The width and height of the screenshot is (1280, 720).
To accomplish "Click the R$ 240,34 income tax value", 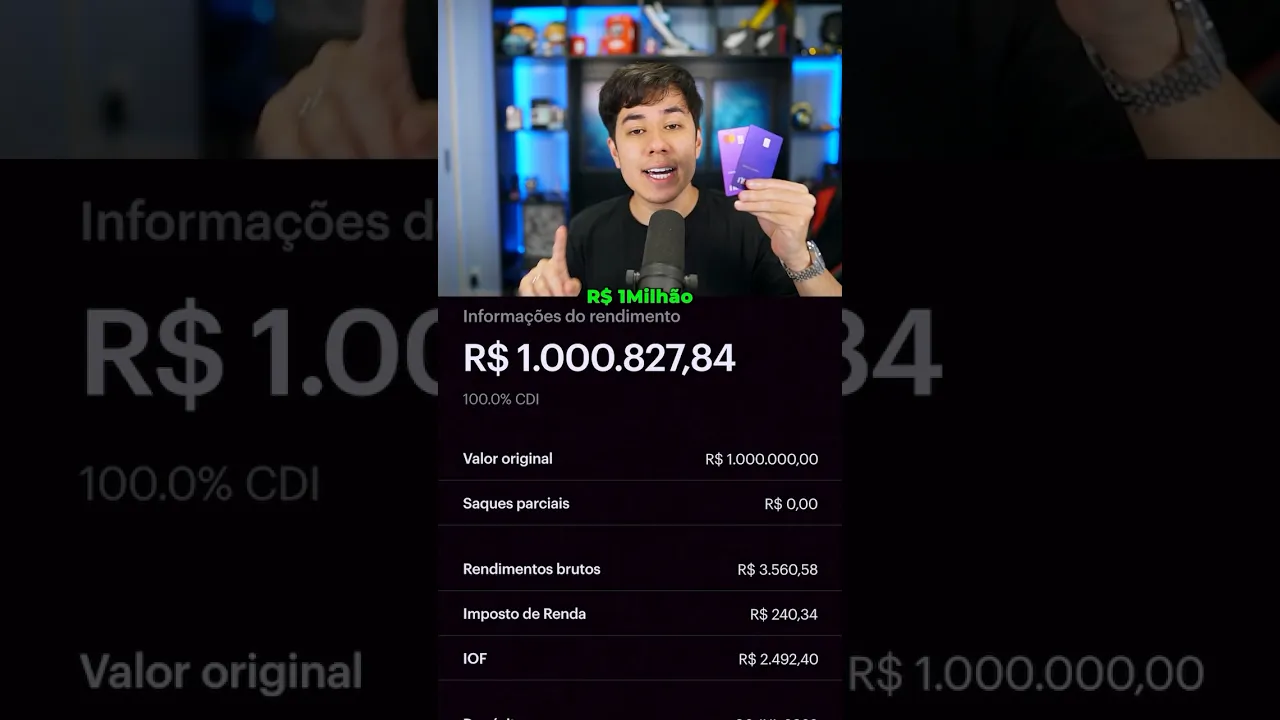I will 784,614.
